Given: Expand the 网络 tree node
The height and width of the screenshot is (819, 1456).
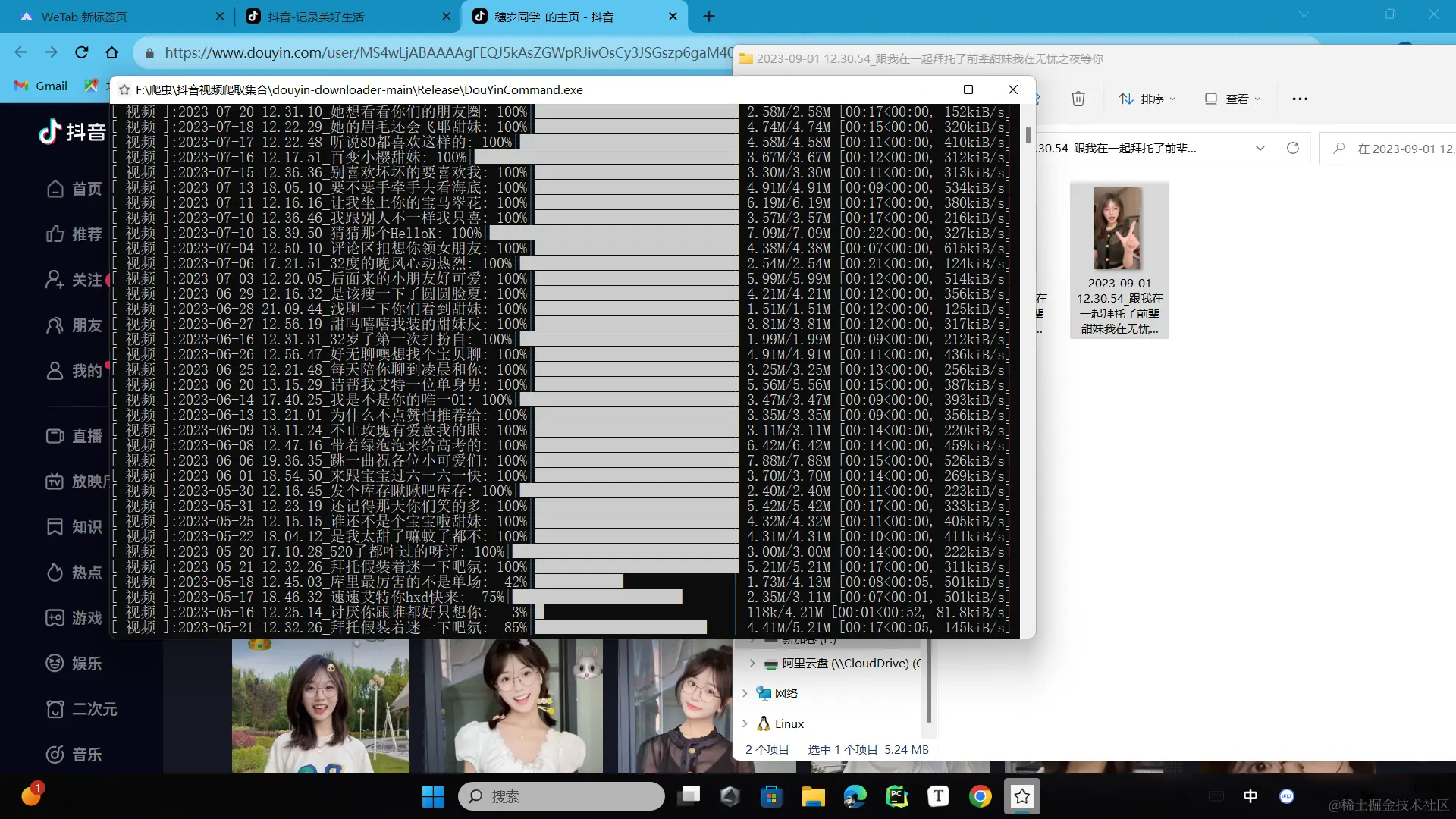Looking at the screenshot, I should click(745, 693).
